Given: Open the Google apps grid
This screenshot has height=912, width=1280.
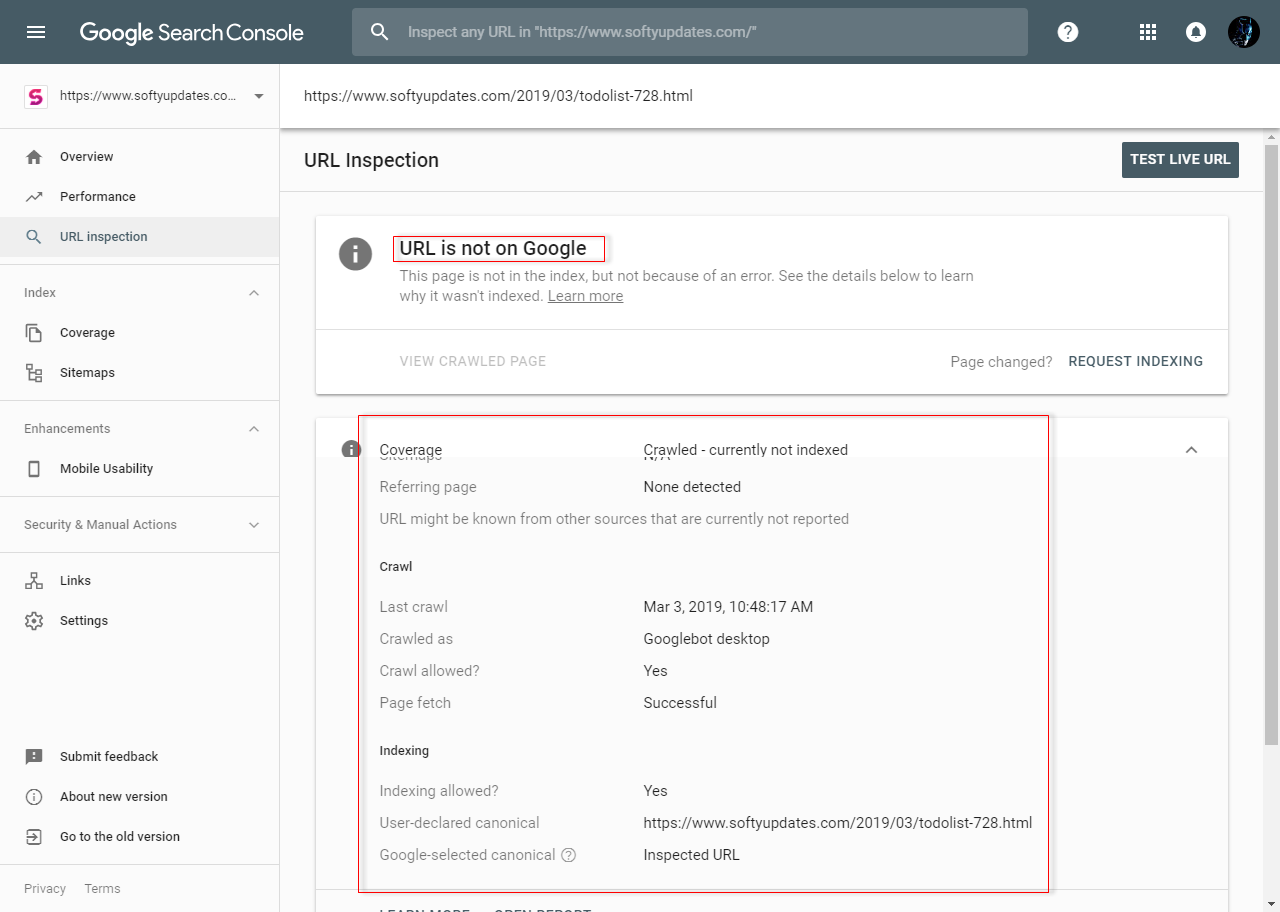Looking at the screenshot, I should 1148,32.
